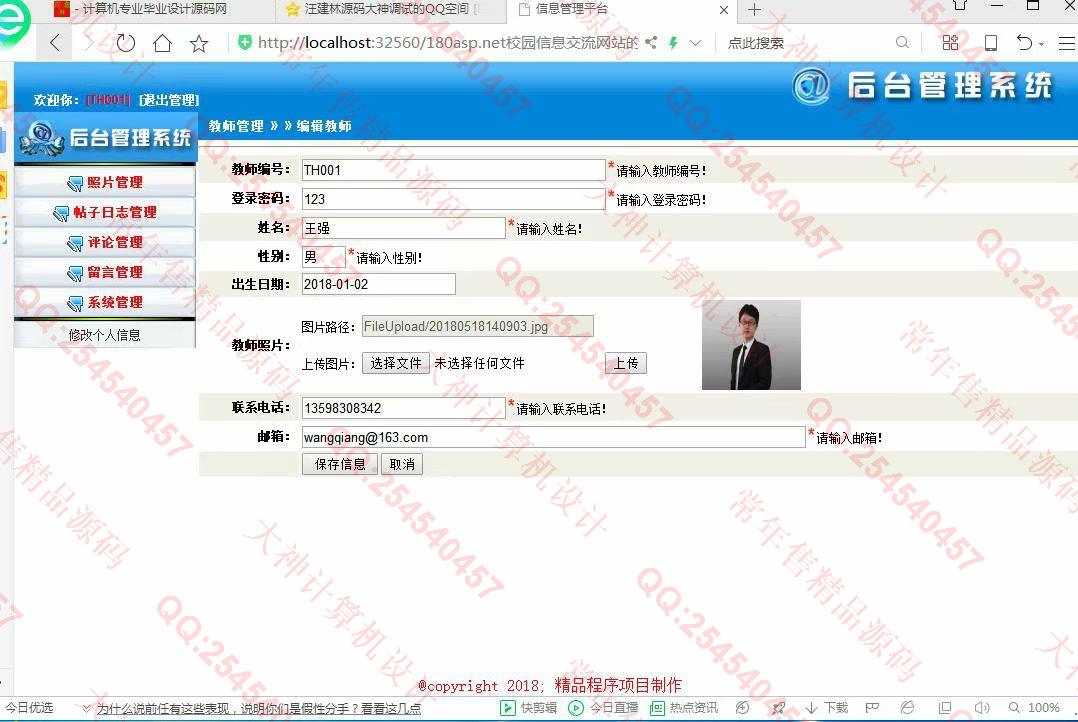1078x722 pixels.
Task: Open the extensions grid icon
Action: (950, 43)
